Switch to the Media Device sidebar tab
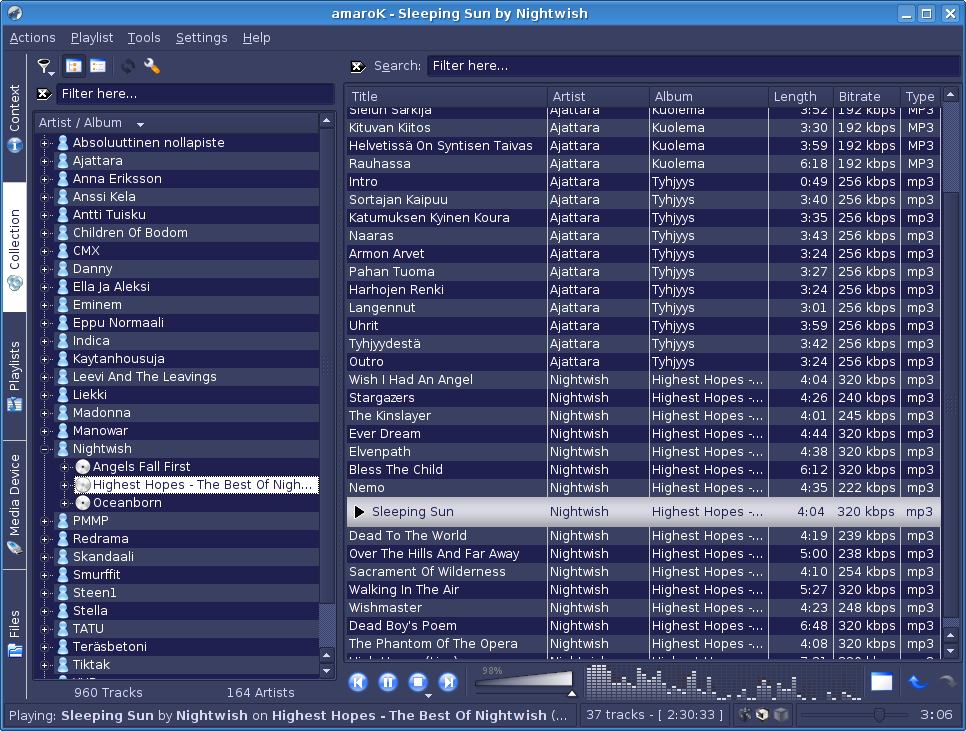The image size is (966, 731). tap(15, 505)
